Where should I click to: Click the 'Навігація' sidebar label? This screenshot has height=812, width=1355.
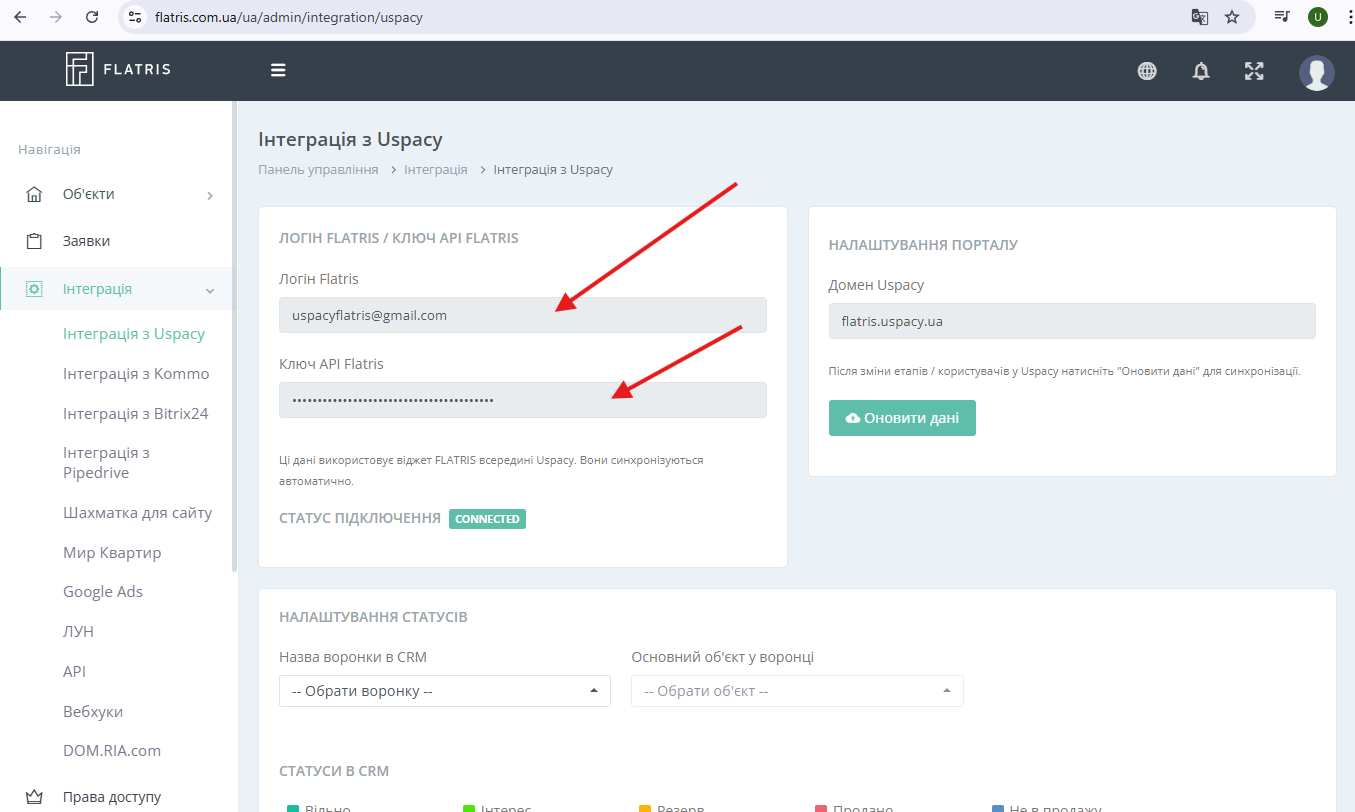coord(49,149)
